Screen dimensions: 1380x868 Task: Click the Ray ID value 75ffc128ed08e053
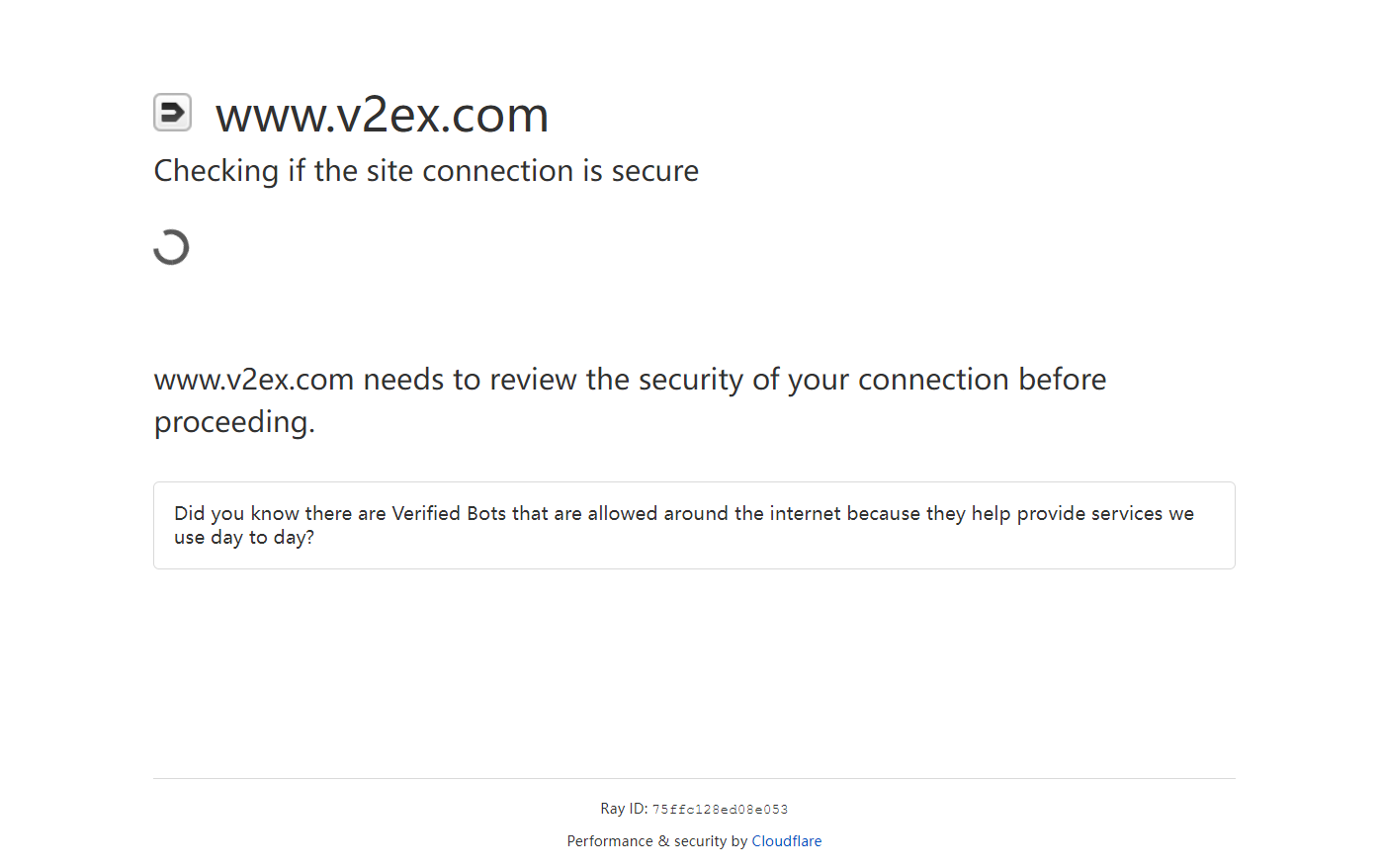[720, 810]
